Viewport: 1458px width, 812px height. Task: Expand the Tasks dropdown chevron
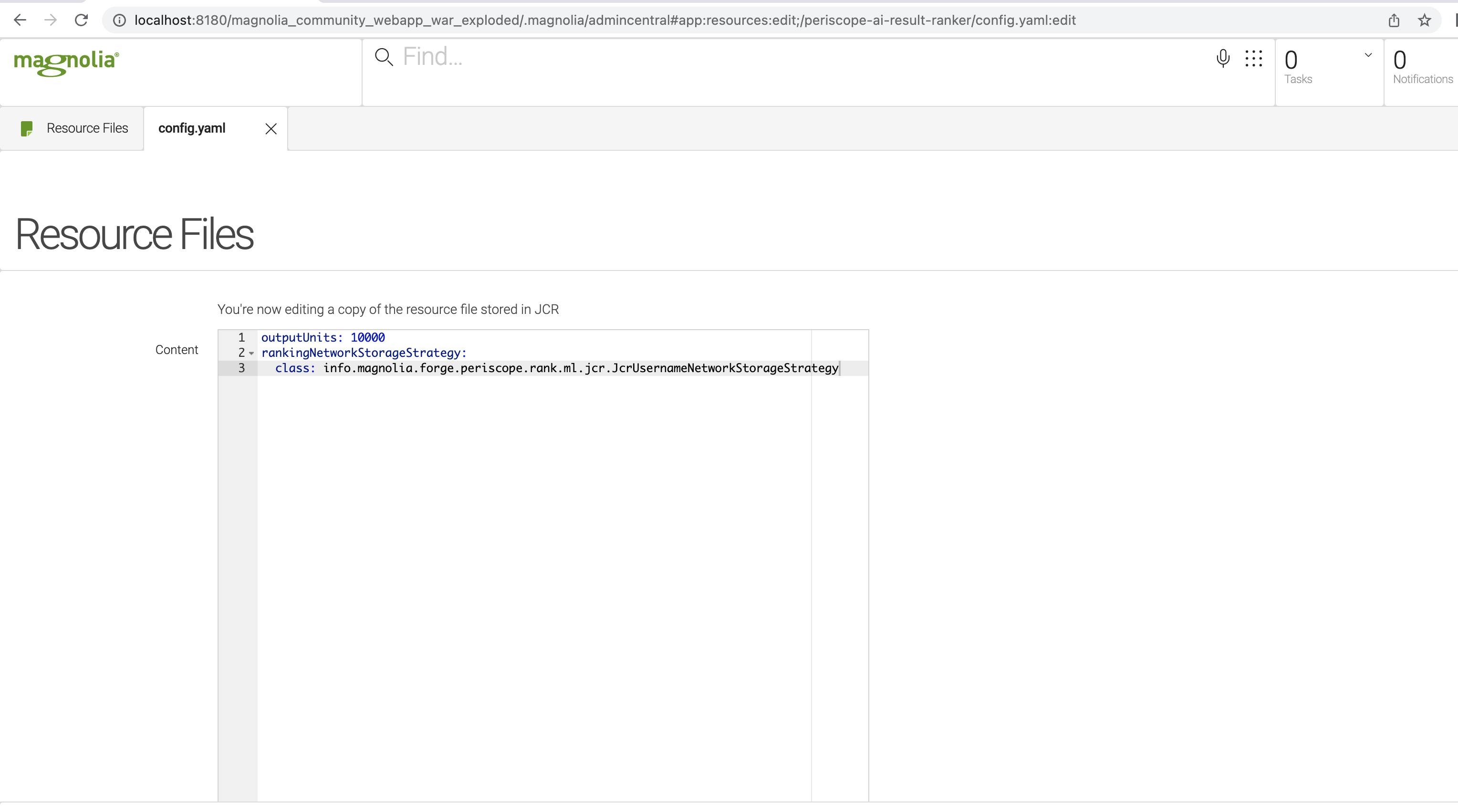(x=1368, y=55)
